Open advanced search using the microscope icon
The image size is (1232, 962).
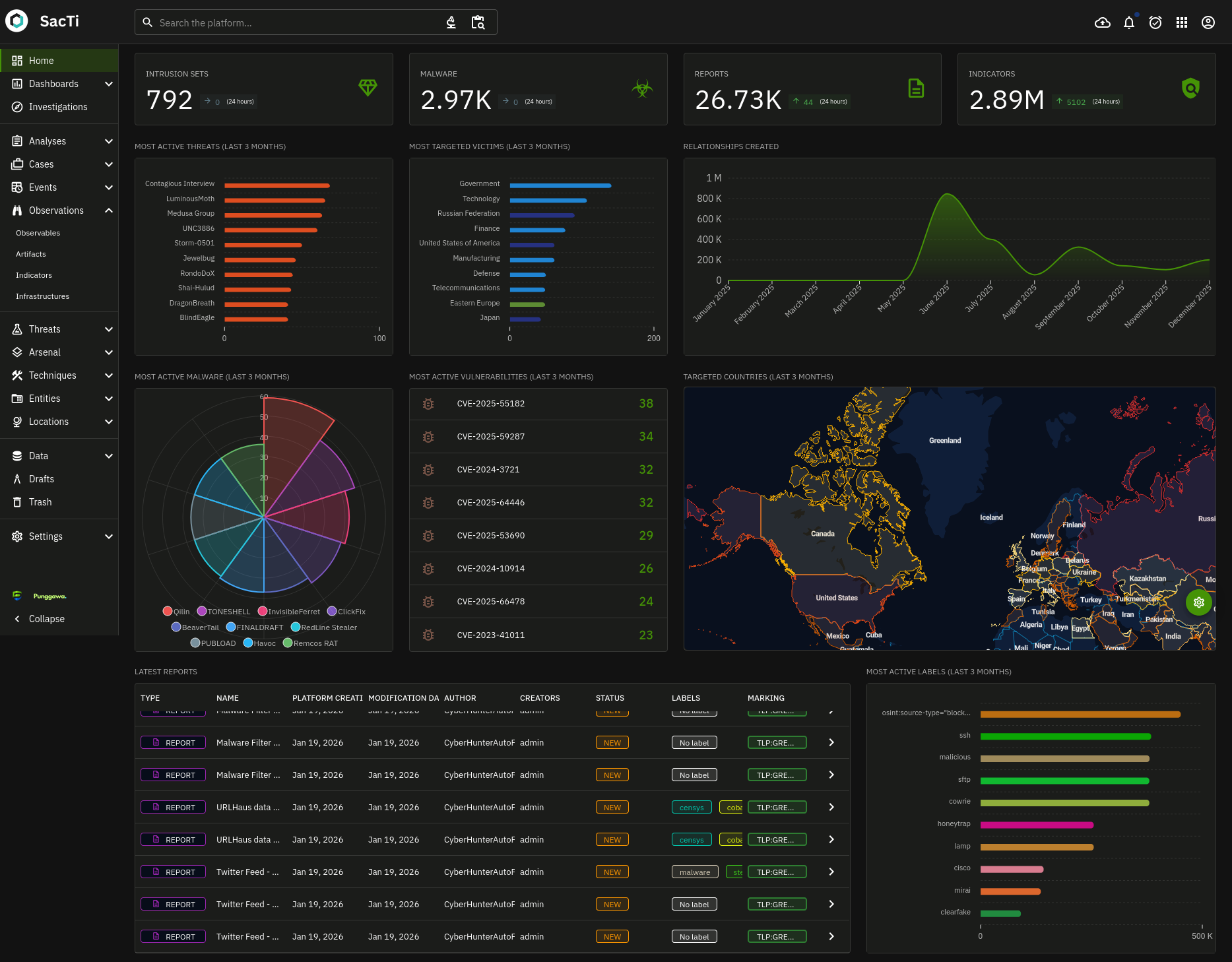(x=451, y=22)
